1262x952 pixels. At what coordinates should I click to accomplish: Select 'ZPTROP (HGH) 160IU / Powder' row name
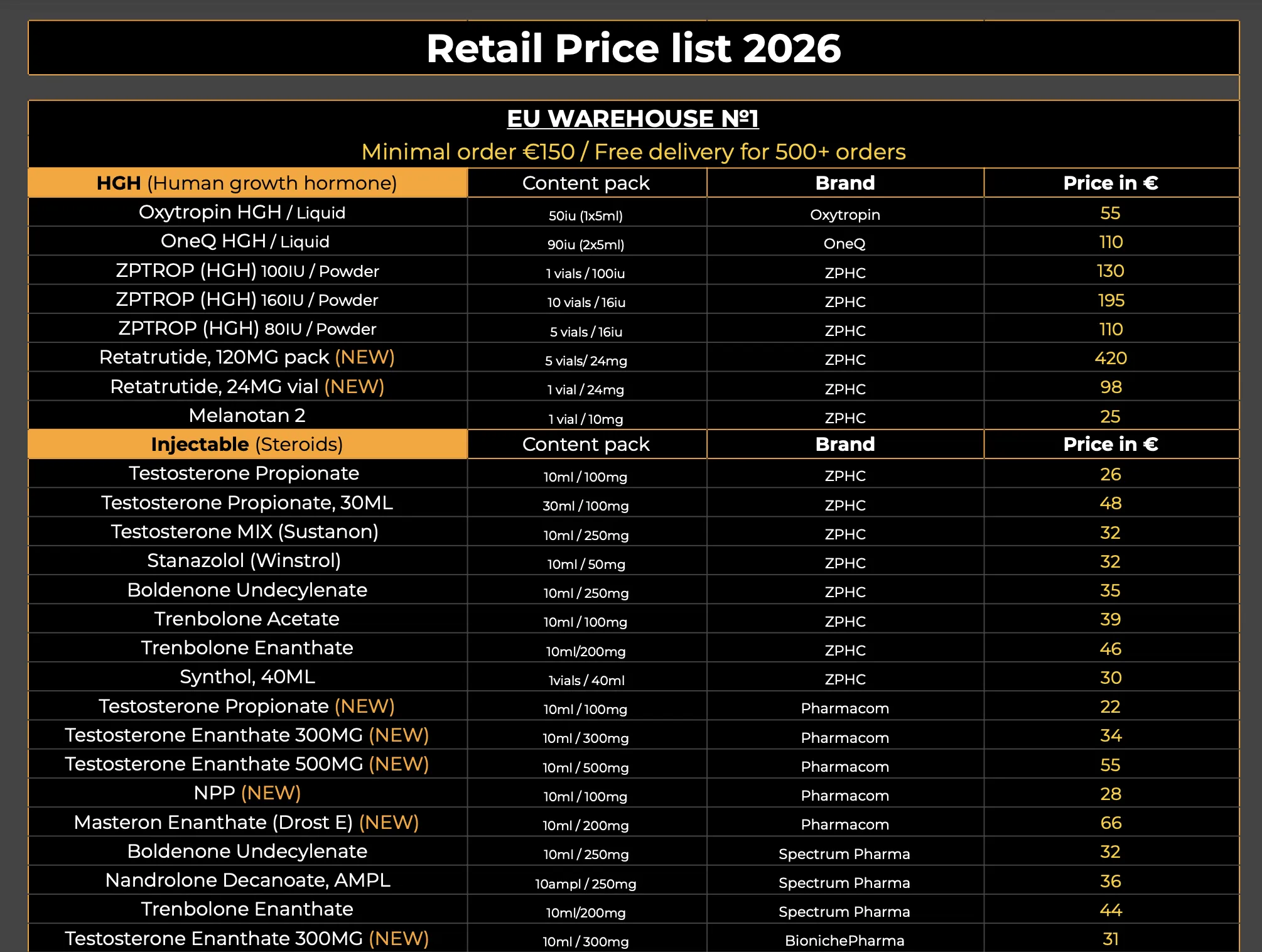[247, 300]
